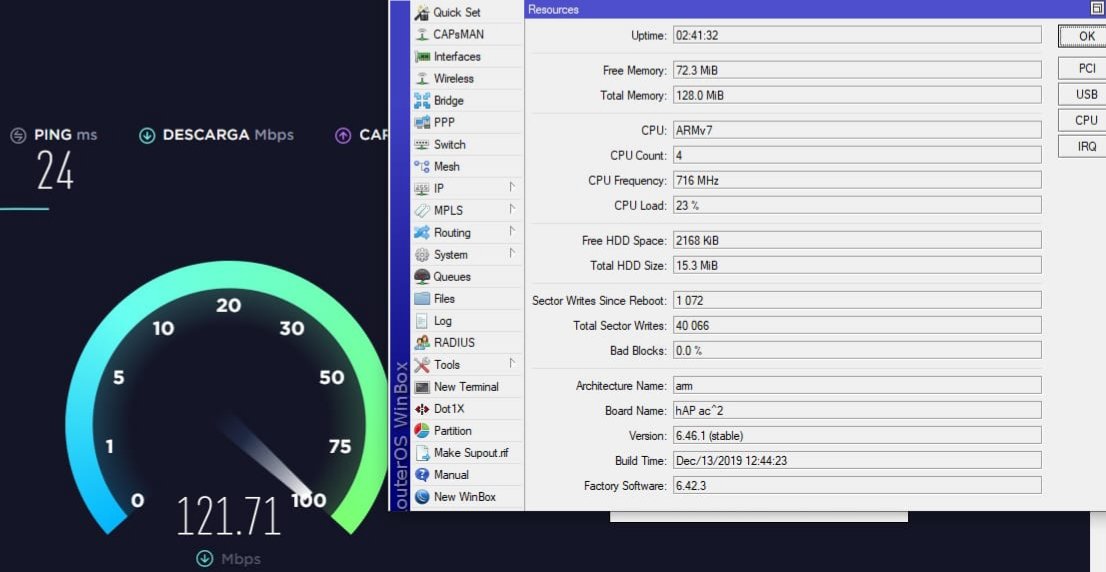The height and width of the screenshot is (572, 1106).
Task: Click the Free HDD Space field 2168 KiB
Action: click(857, 240)
